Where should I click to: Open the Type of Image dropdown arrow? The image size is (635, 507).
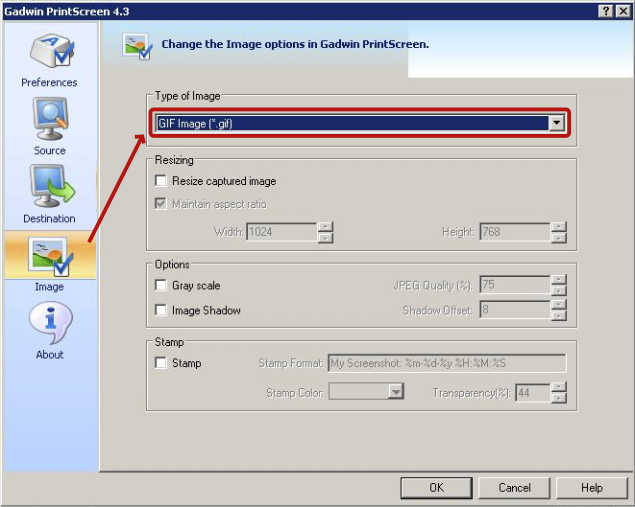[557, 123]
